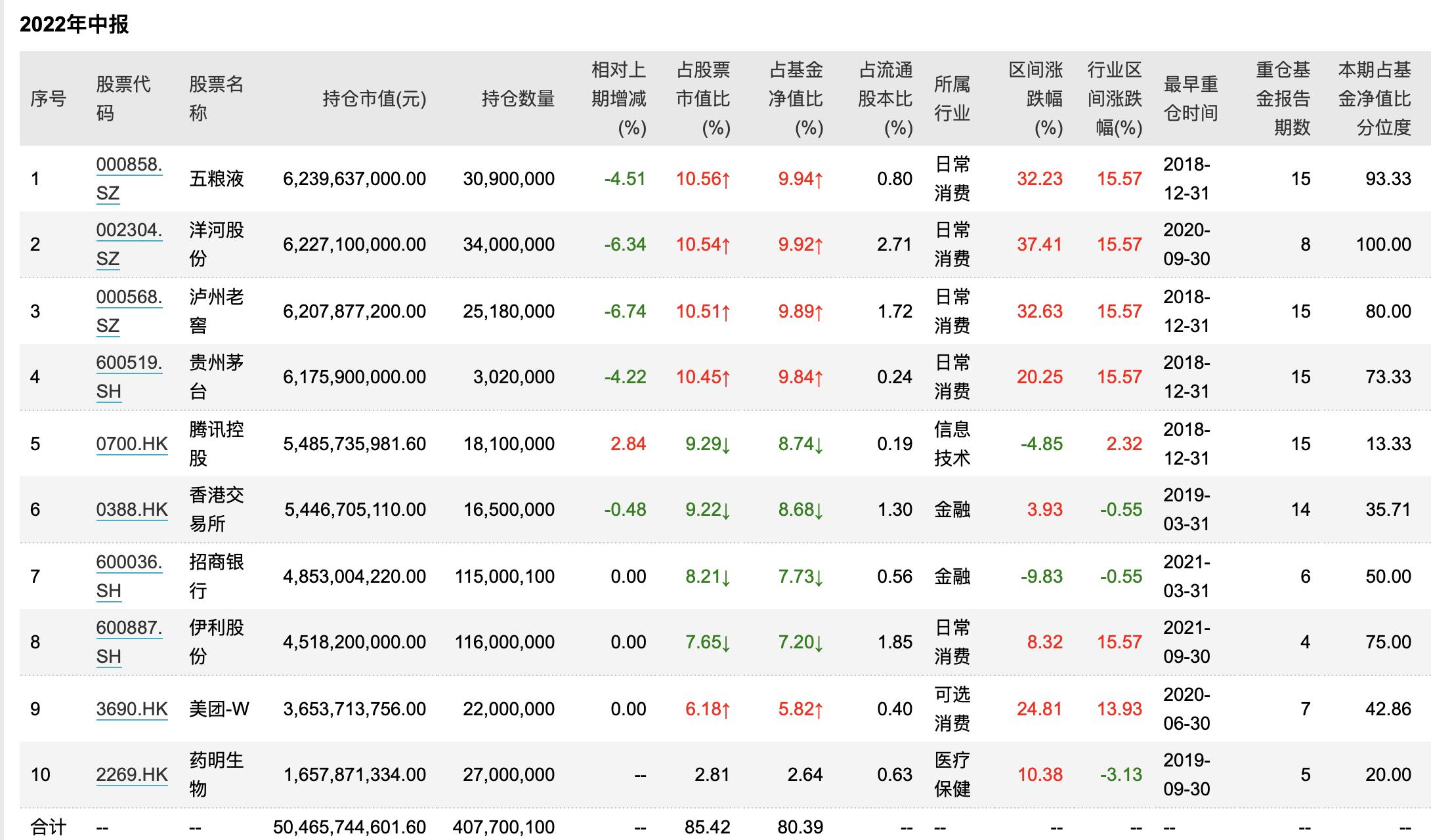This screenshot has width=1431, height=840.
Task: Select stock name 五粮液
Action: click(x=217, y=178)
